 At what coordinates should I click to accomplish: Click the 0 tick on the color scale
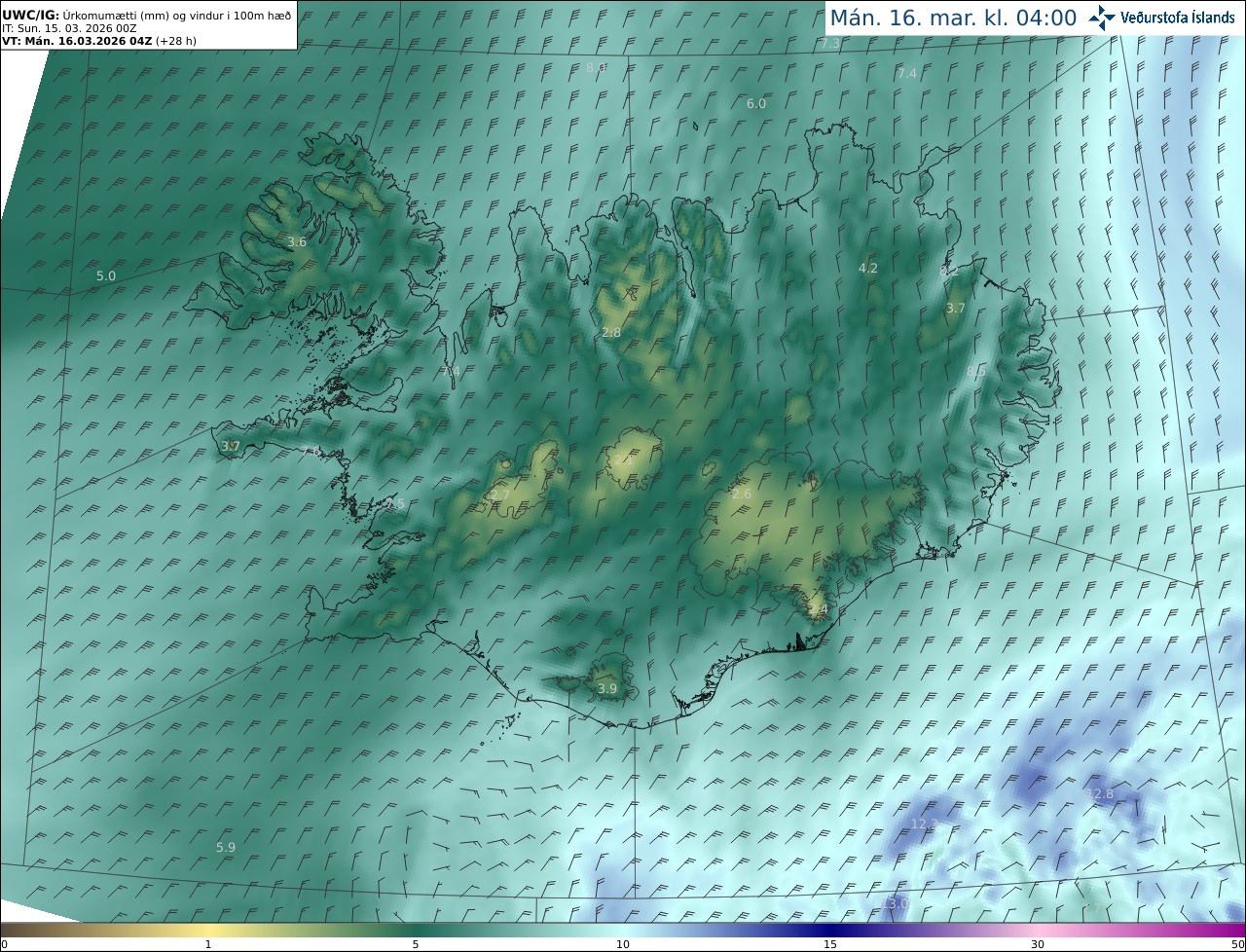pos(4,945)
